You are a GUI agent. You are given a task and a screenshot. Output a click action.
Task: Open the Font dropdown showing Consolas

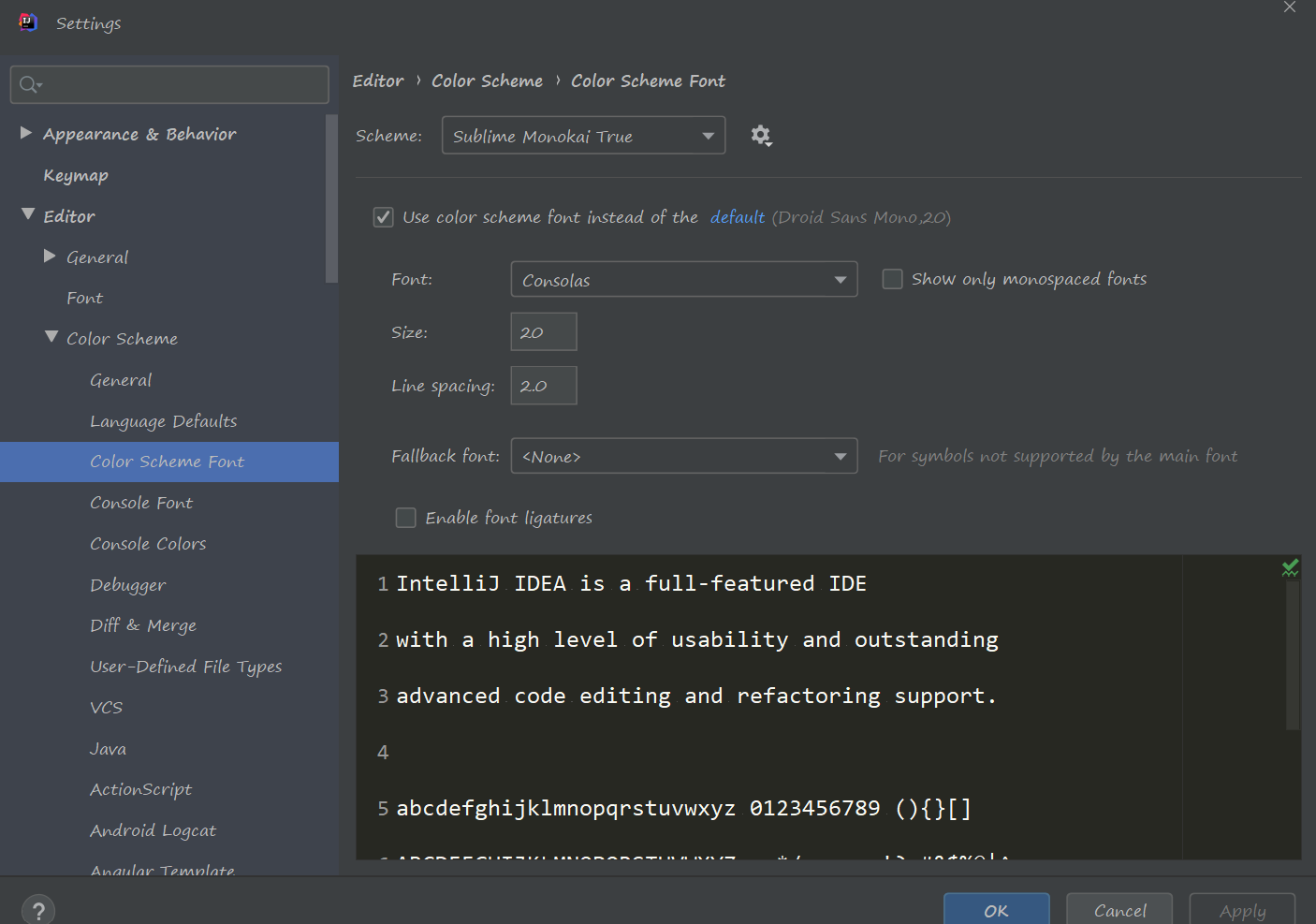[683, 279]
